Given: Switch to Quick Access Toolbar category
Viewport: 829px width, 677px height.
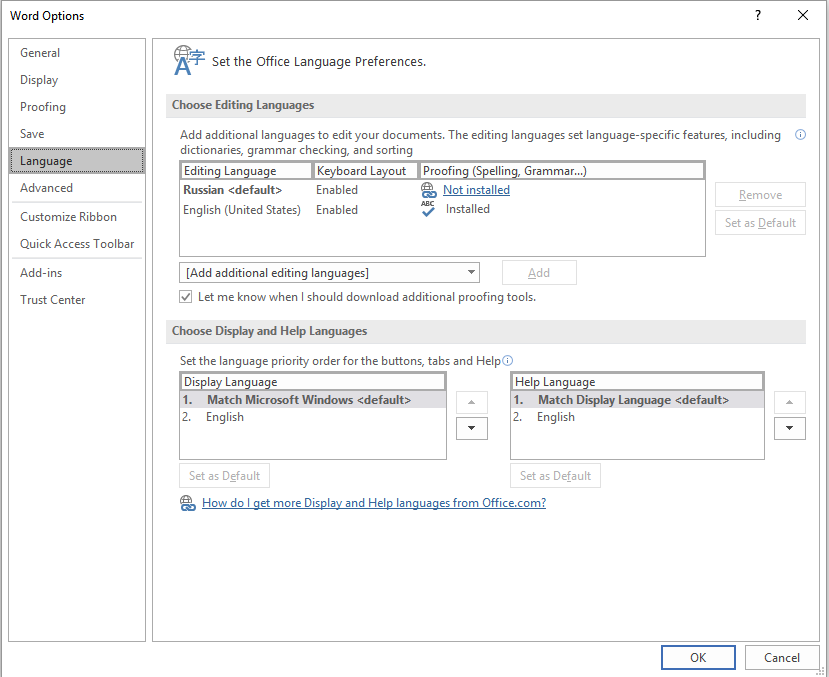Looking at the screenshot, I should (x=77, y=244).
